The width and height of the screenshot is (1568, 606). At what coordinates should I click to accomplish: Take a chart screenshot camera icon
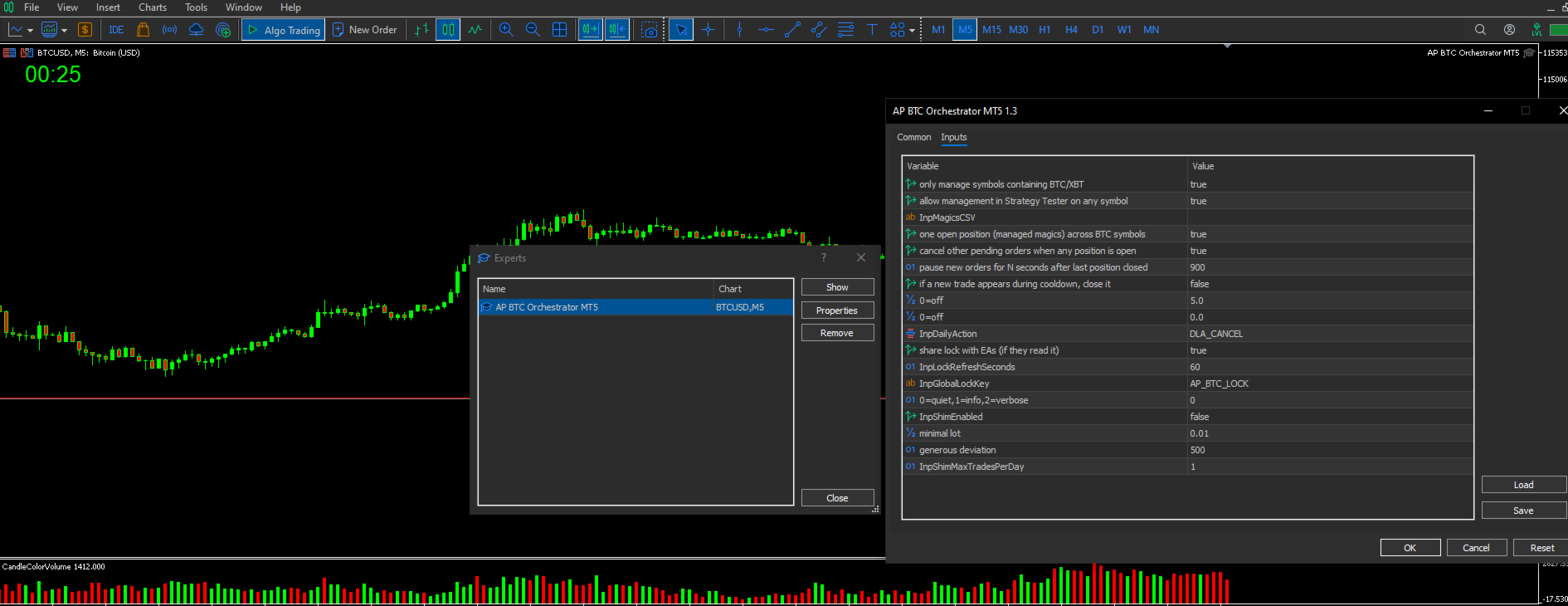point(650,30)
